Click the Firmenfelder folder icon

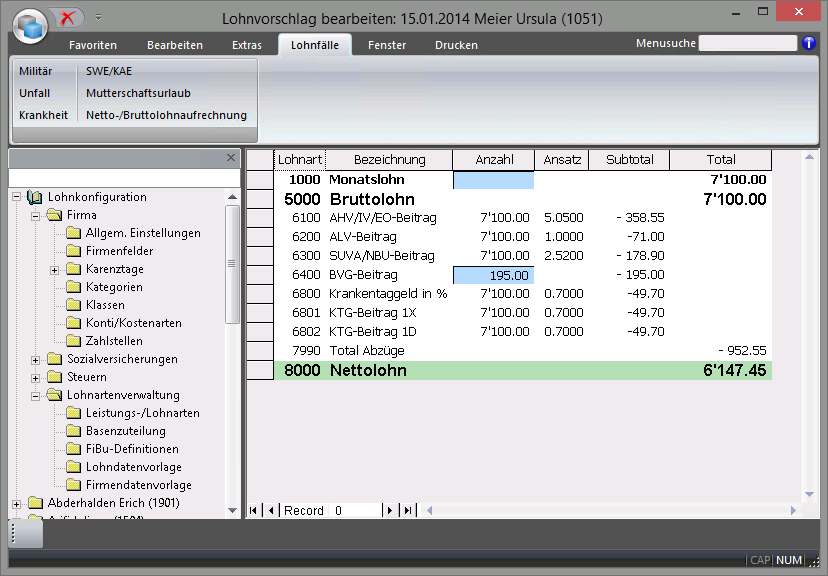pyautogui.click(x=73, y=251)
